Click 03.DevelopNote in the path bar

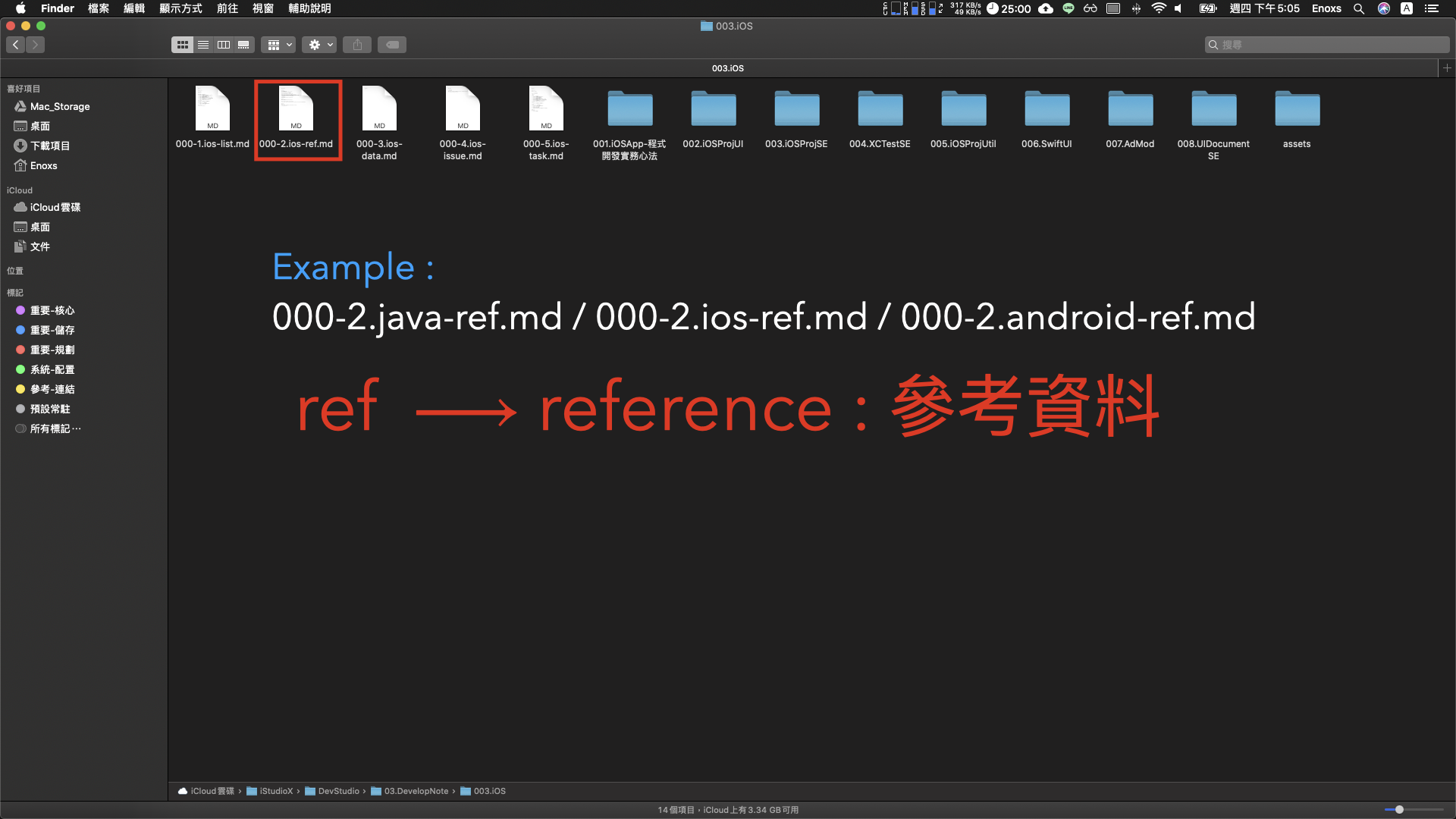pos(416,791)
